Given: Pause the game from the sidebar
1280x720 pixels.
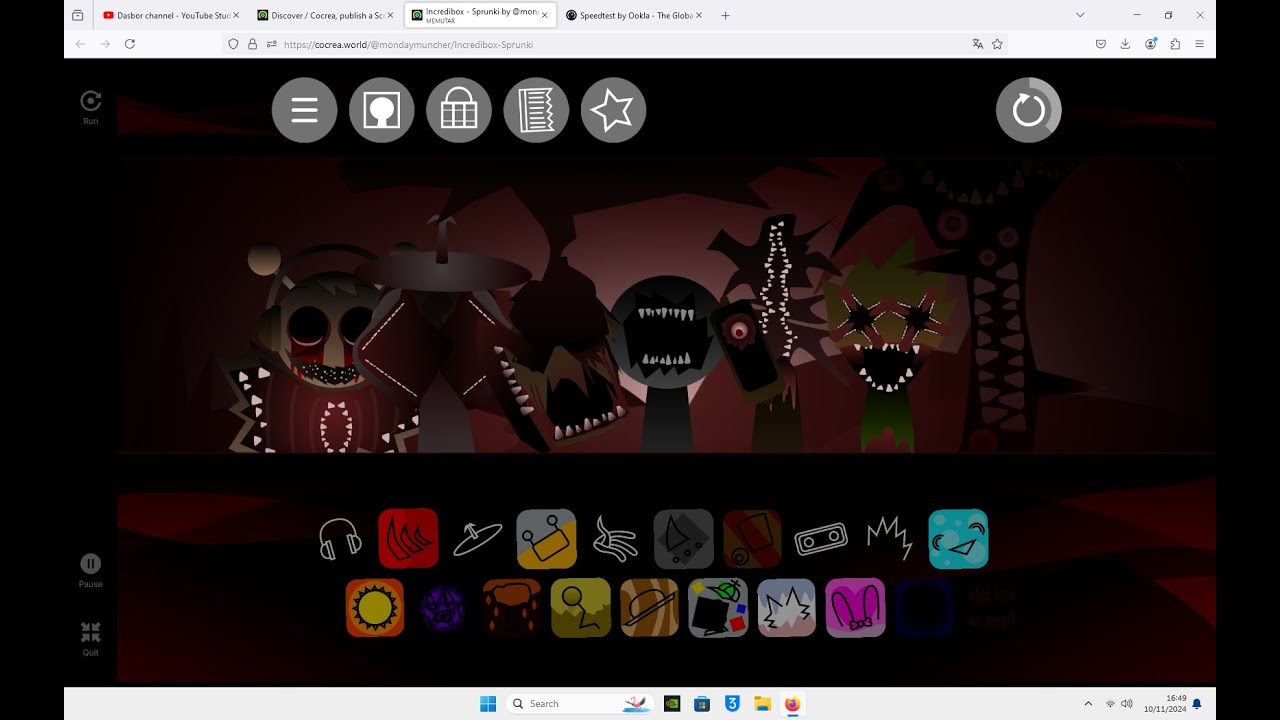Looking at the screenshot, I should [91, 571].
